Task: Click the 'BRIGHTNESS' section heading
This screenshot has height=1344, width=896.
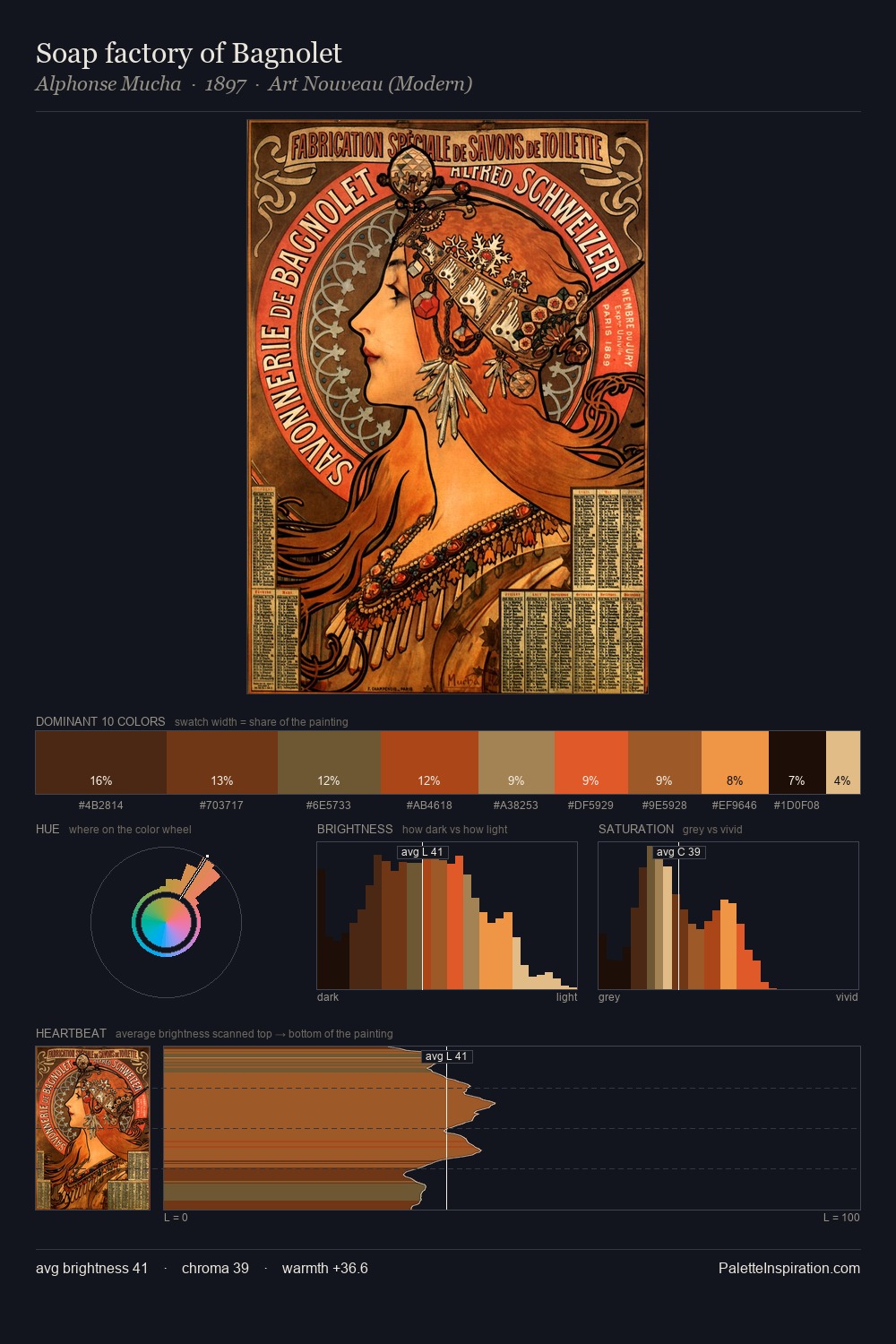Action: coord(355,829)
